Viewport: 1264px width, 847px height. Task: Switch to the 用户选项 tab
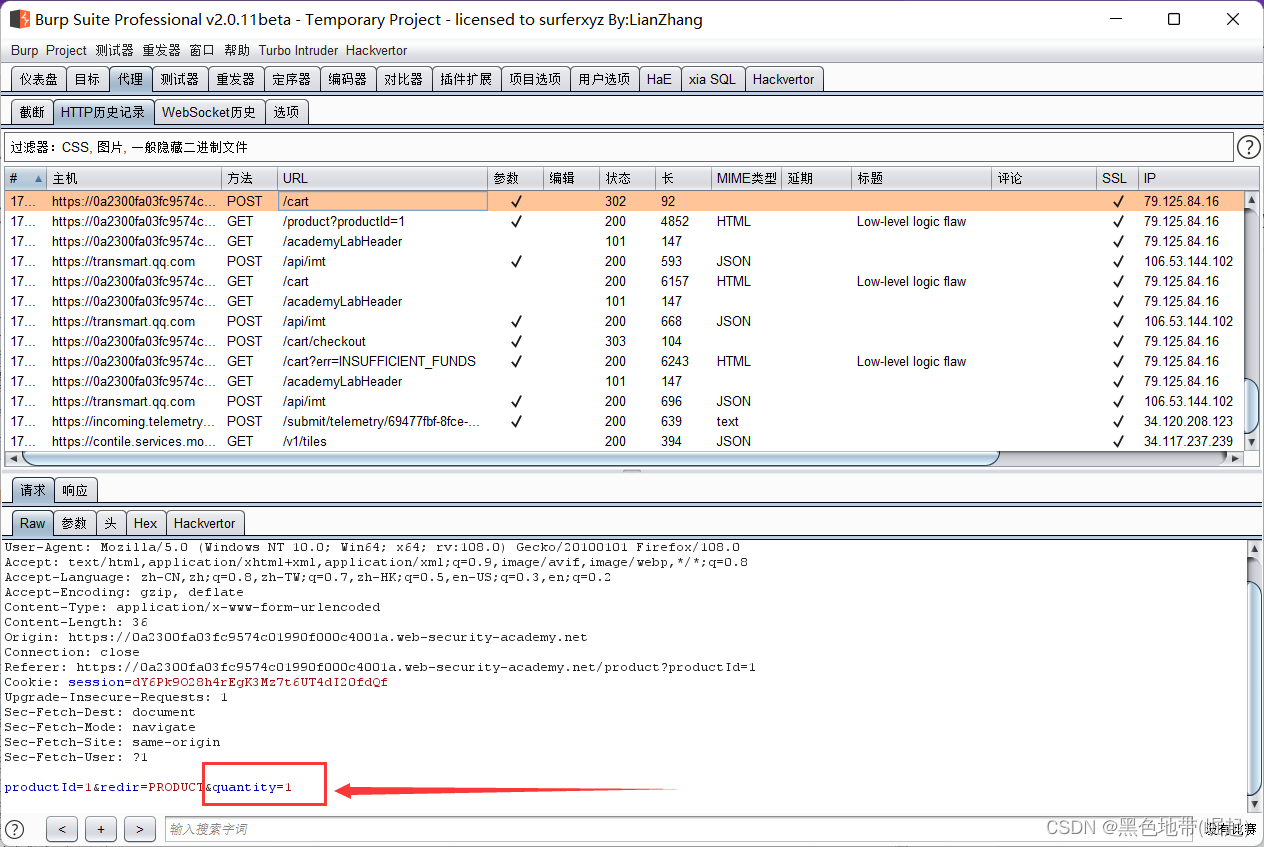(x=604, y=79)
